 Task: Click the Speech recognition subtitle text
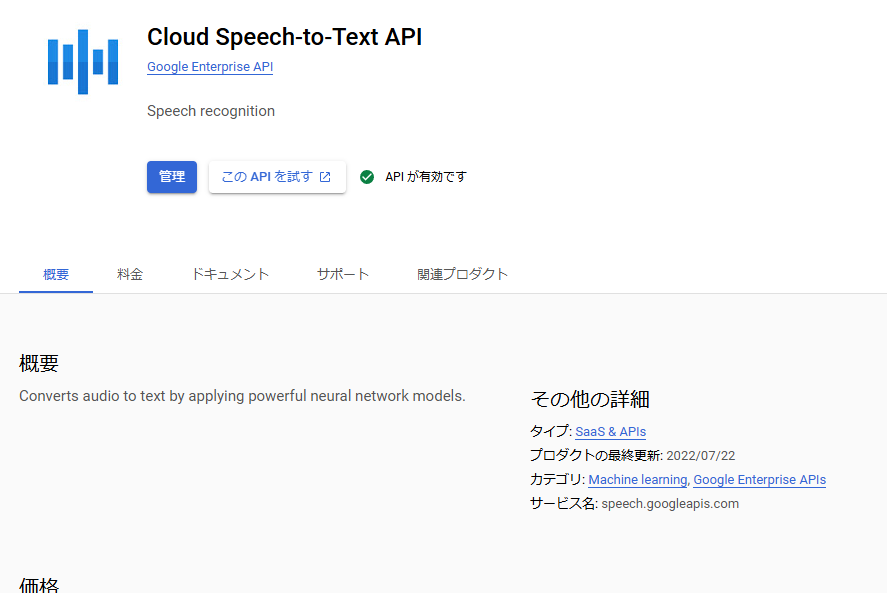point(210,110)
